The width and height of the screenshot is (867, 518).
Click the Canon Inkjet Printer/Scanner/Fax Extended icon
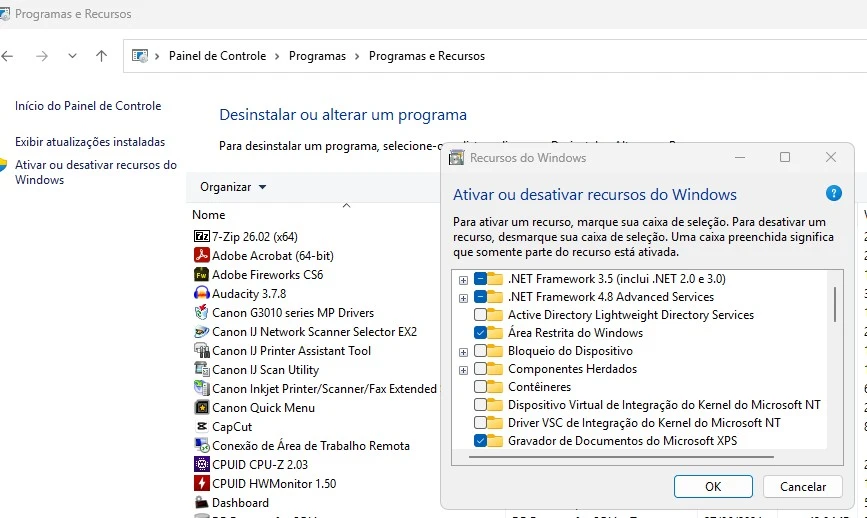(x=201, y=389)
